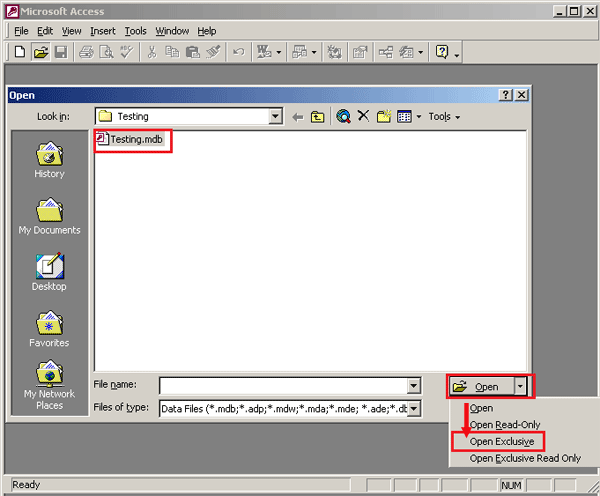Click the toolbar options arrow after Help
Image resolution: width=600 pixels, height=496 pixels.
pos(457,54)
